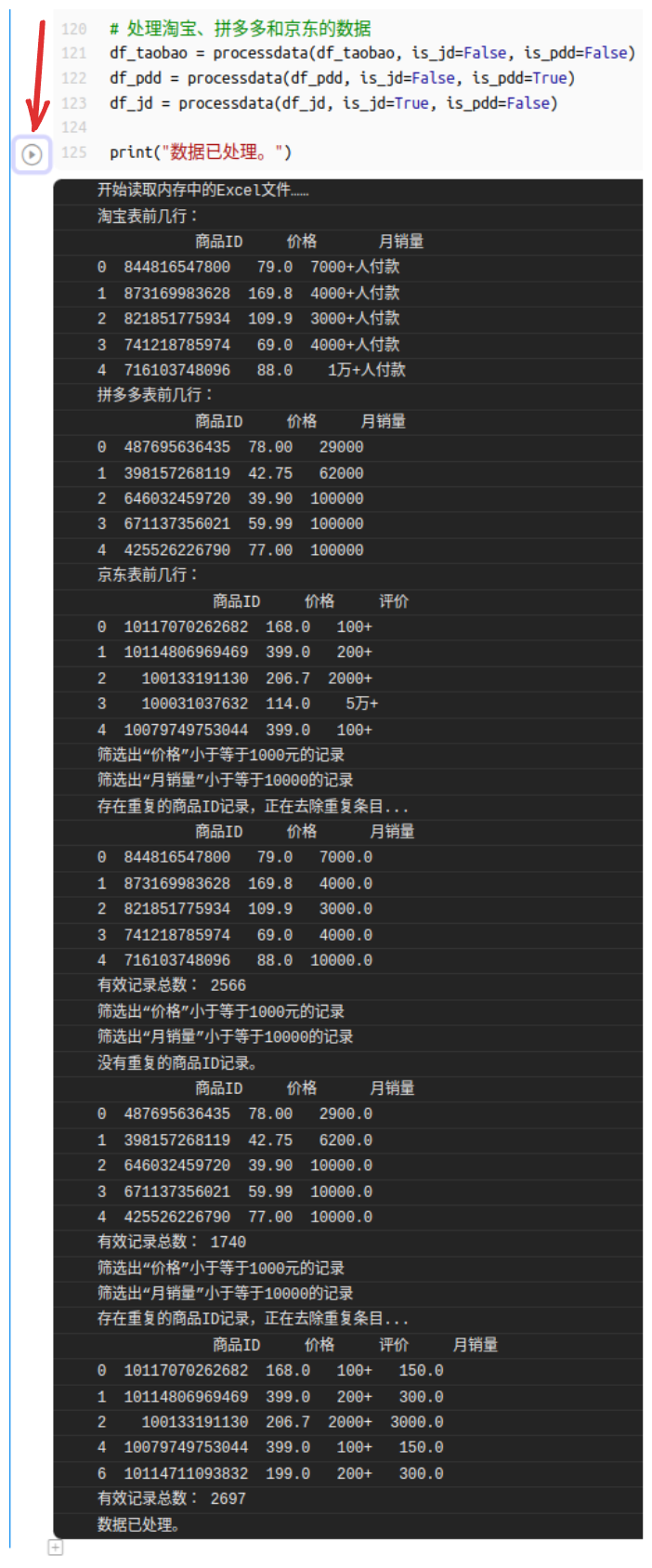
Task: Select the processed sales value '2900.0'
Action: click(x=346, y=1113)
